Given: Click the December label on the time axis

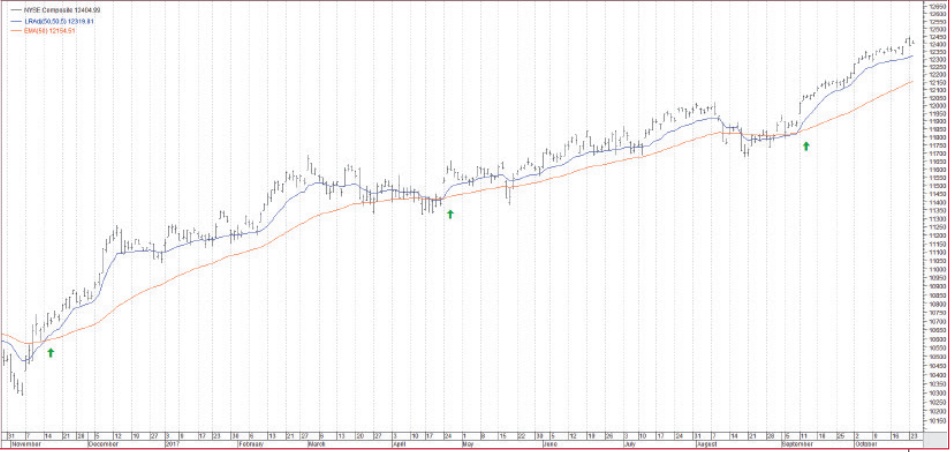Looking at the screenshot, I should (x=102, y=442).
